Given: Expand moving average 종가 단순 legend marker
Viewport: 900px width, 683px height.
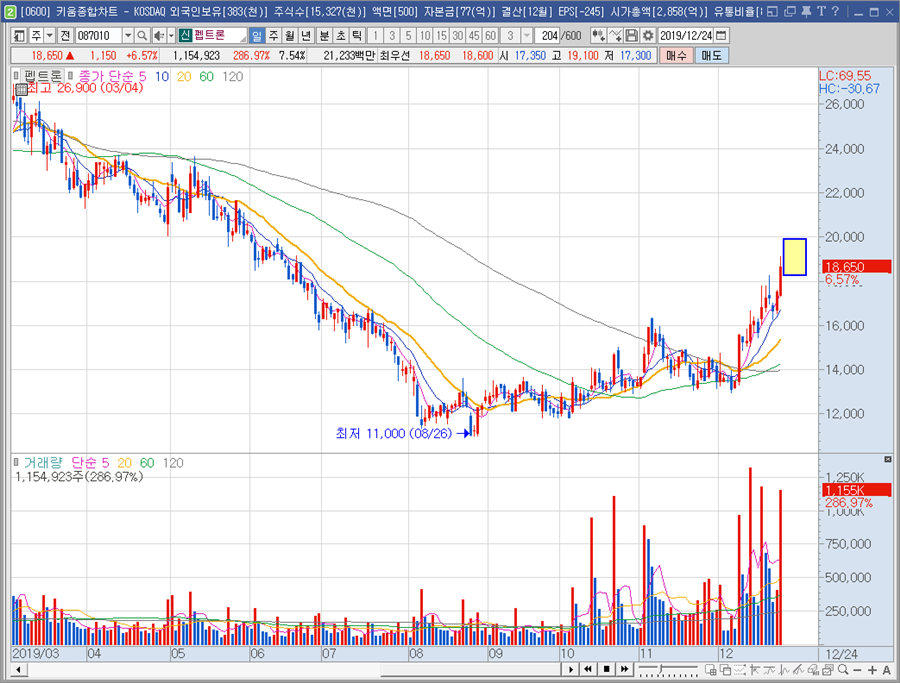Looking at the screenshot, I should pos(70,76).
